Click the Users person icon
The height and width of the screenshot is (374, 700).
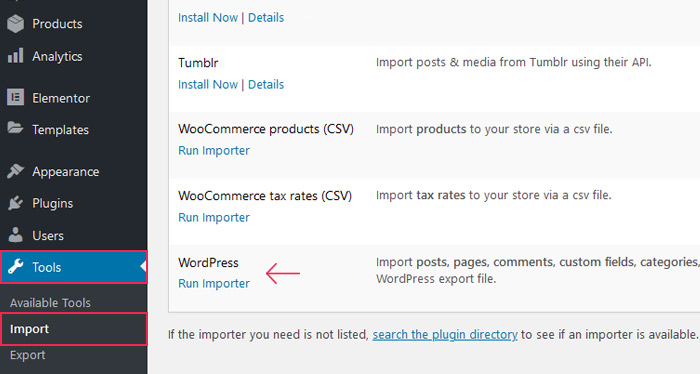[15, 235]
